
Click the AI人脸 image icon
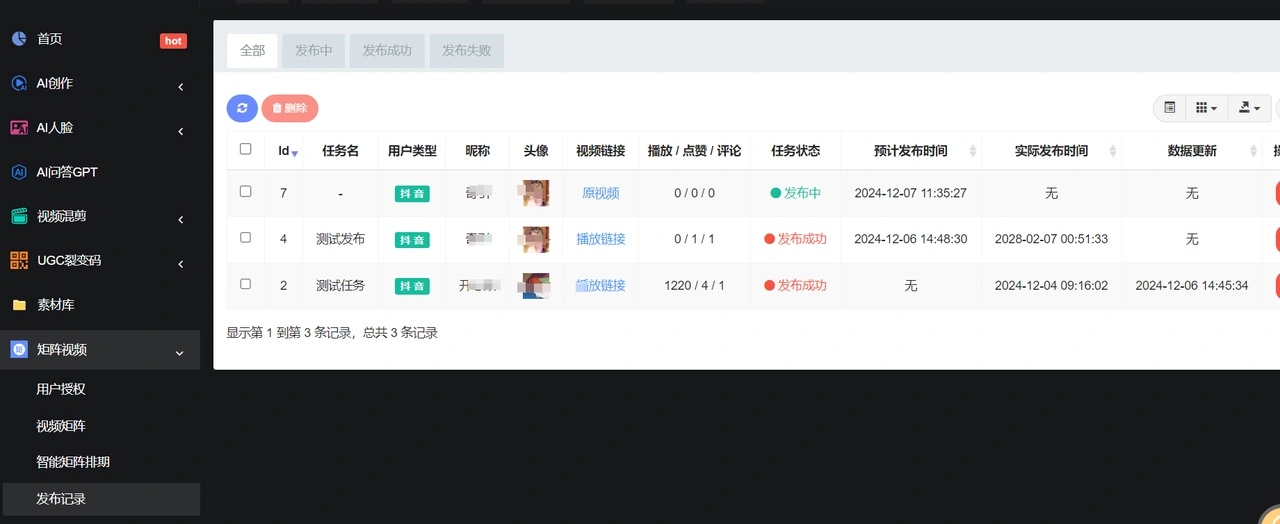(19, 128)
